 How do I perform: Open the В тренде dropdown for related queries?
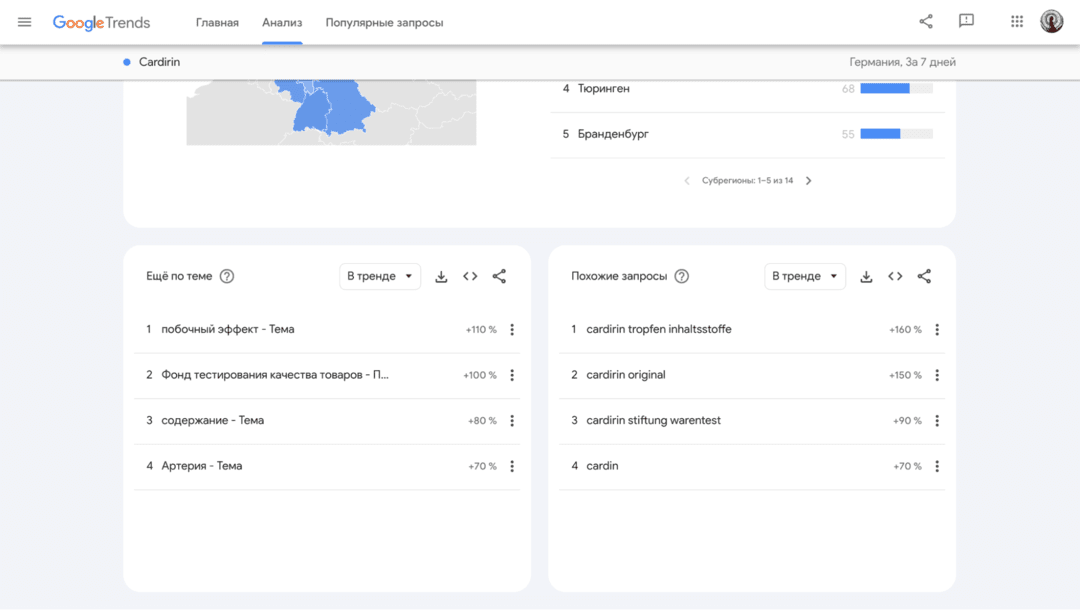pyautogui.click(x=805, y=276)
